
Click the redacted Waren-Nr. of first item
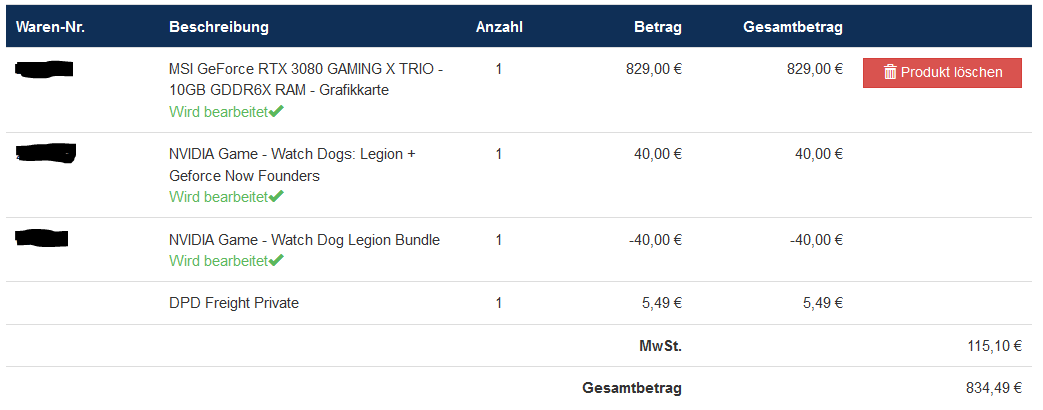43,67
